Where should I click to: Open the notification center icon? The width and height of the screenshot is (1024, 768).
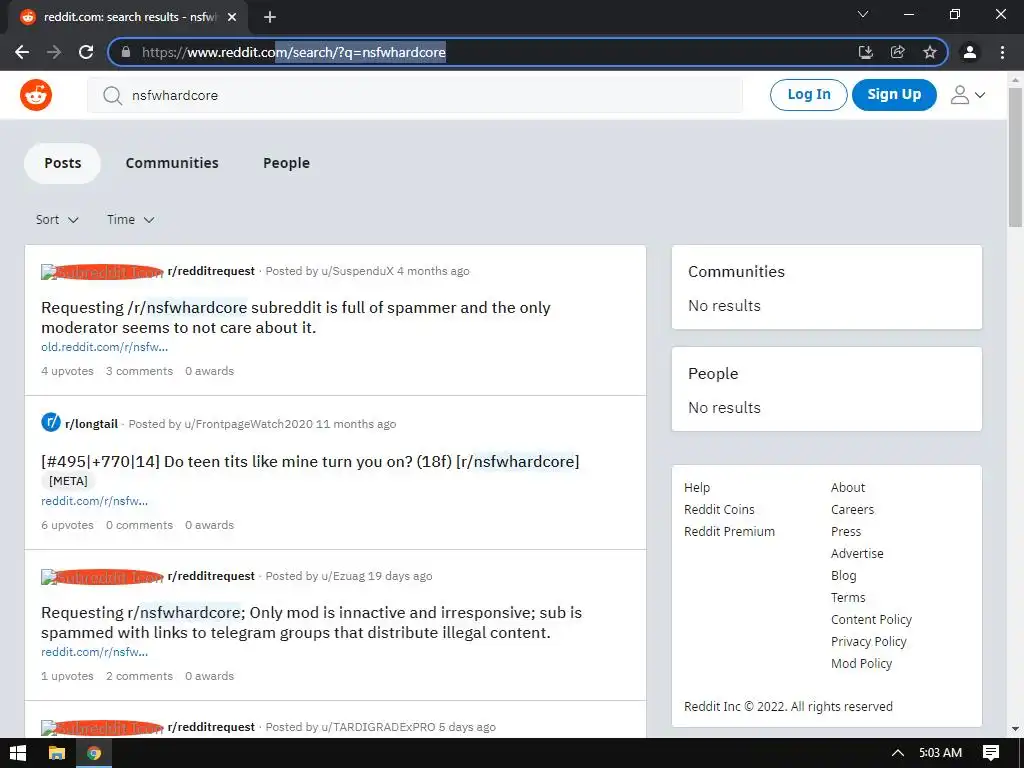[x=991, y=753]
